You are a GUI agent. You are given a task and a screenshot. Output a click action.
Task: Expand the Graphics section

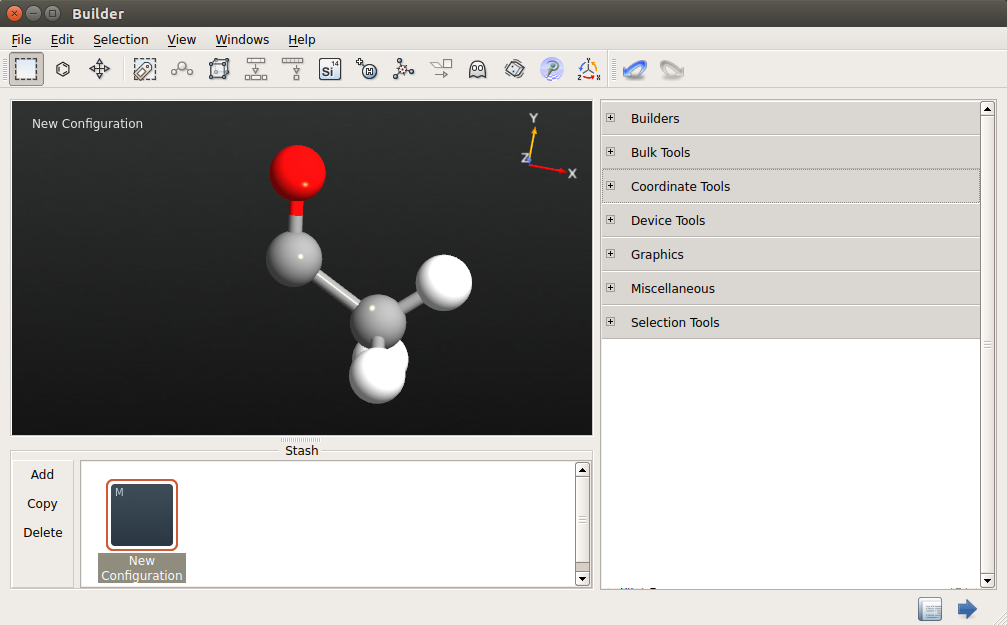click(611, 254)
